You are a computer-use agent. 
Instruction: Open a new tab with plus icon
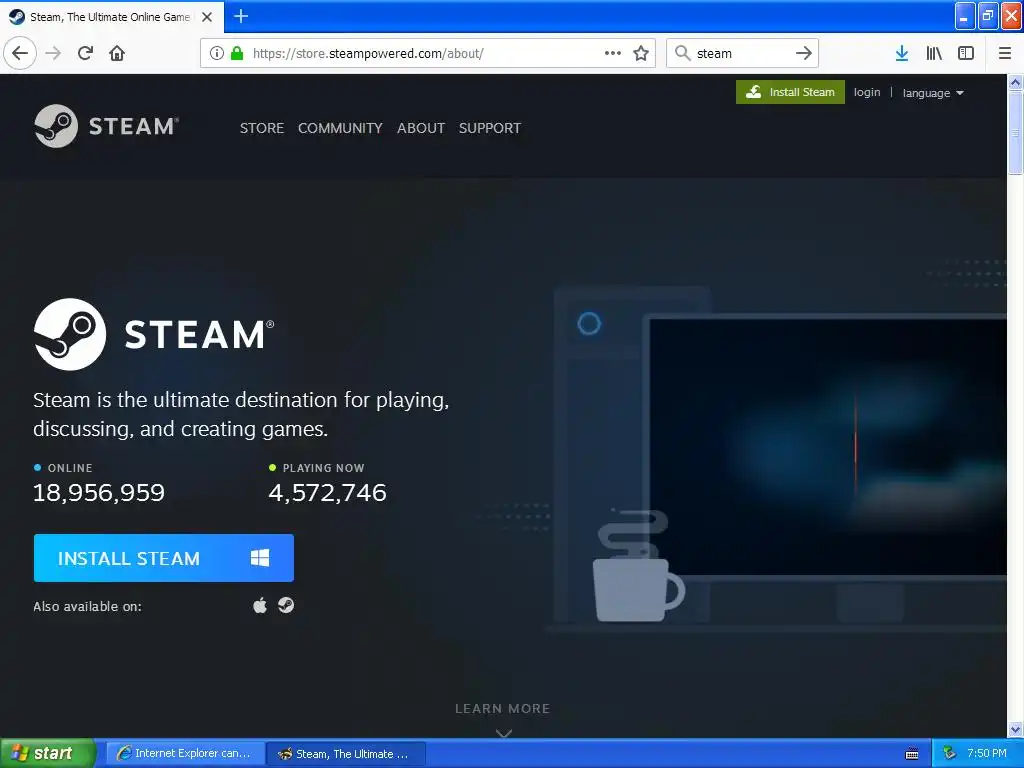241,16
